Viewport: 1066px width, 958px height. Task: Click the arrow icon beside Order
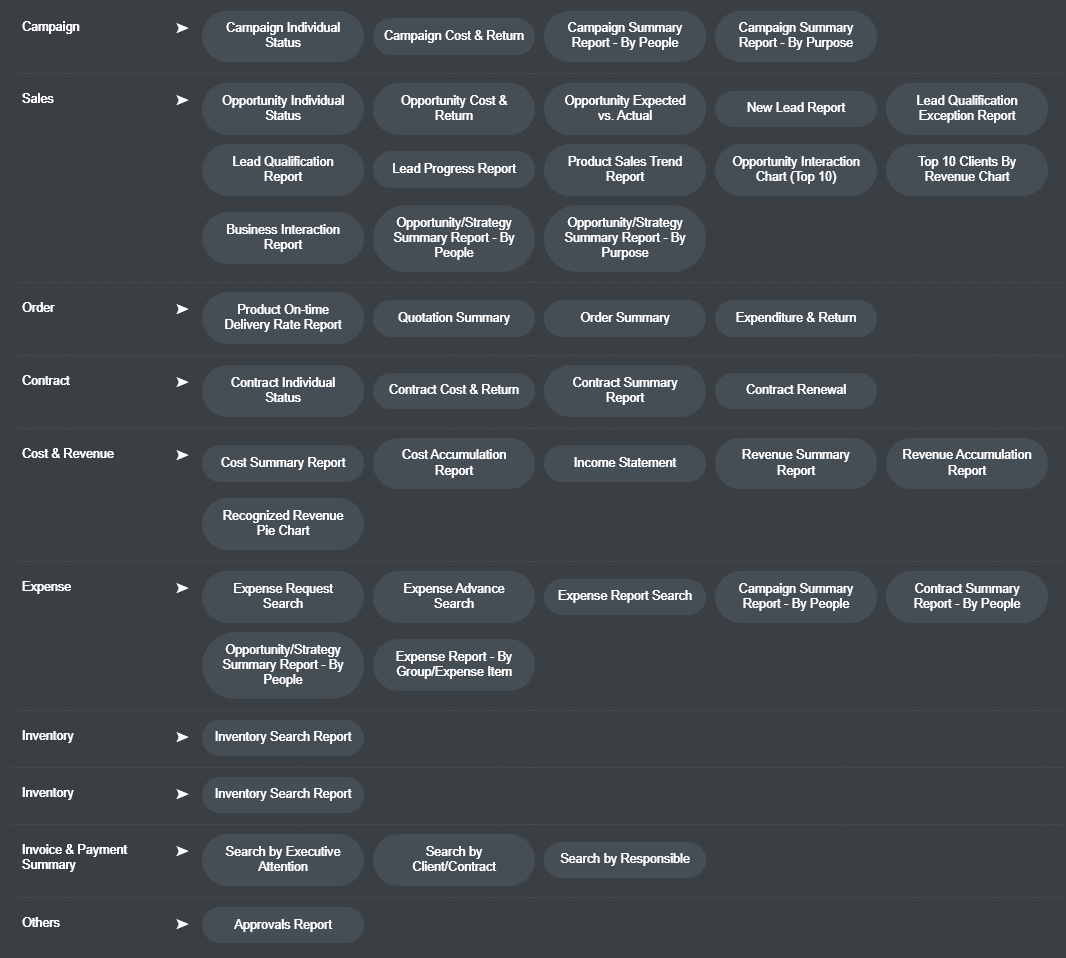(182, 309)
